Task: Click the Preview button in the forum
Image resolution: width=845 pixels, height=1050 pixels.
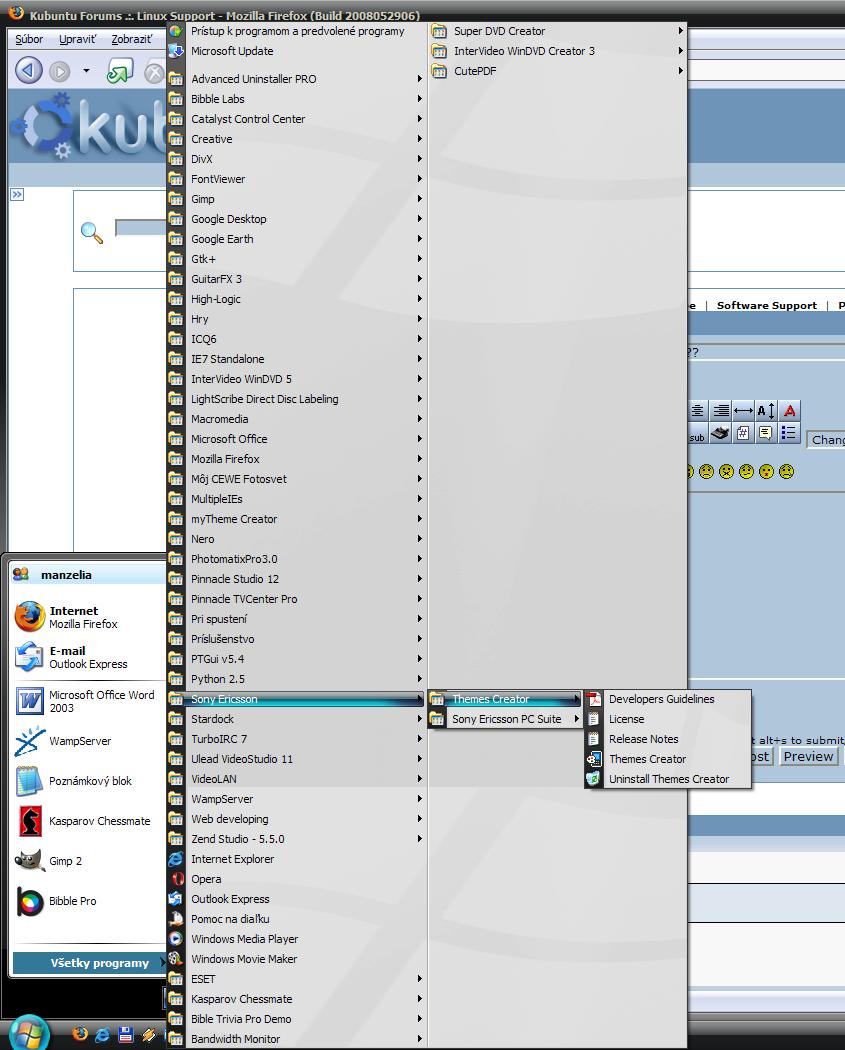Action: pyautogui.click(x=808, y=757)
